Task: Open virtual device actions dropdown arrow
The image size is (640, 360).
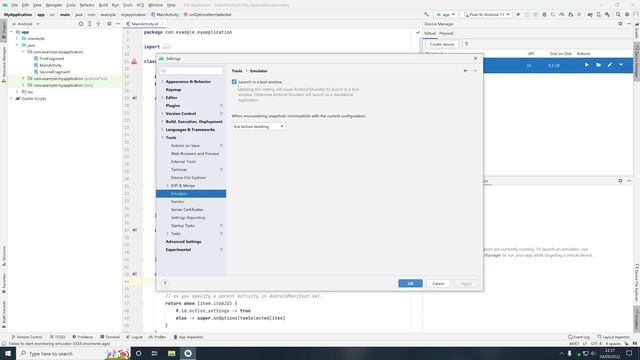Action: pyautogui.click(x=621, y=65)
